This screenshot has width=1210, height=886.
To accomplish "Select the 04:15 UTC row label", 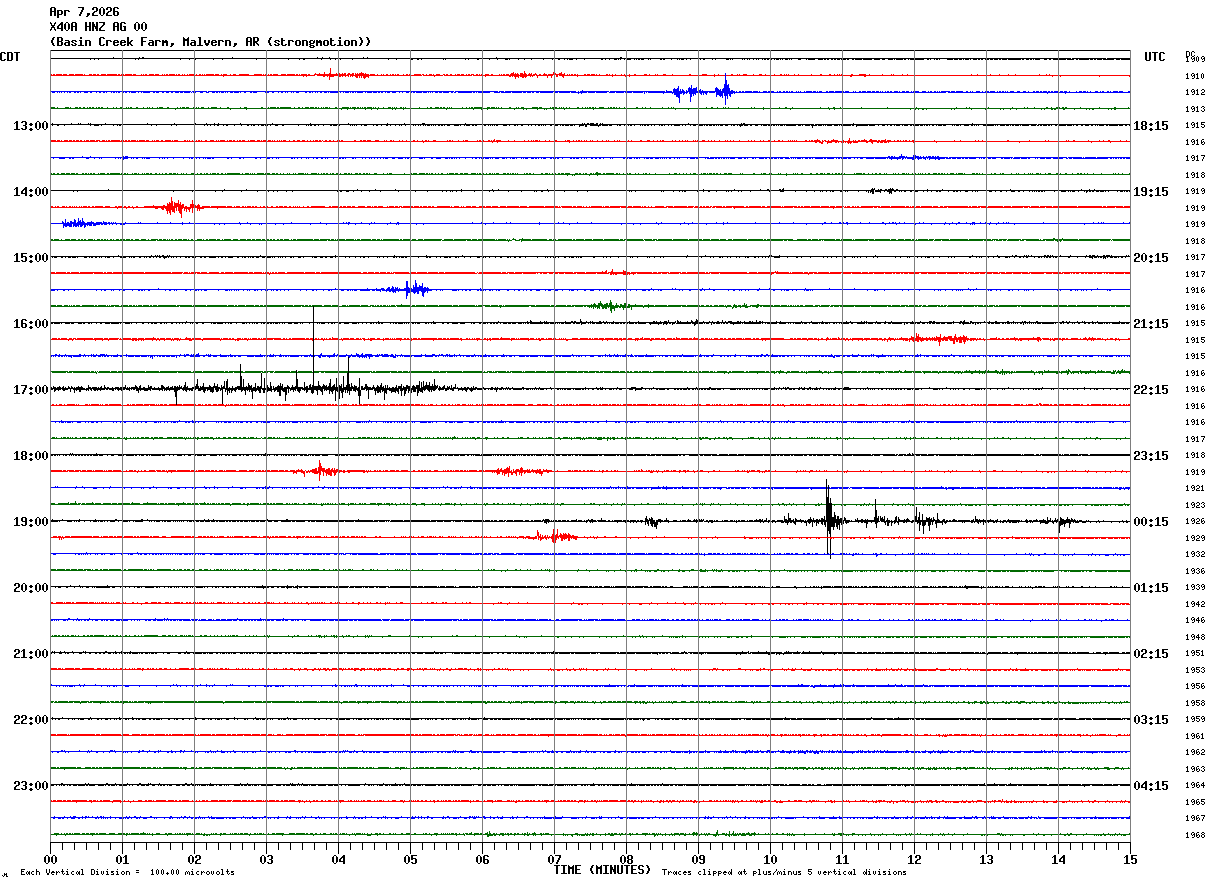I will (x=1150, y=785).
